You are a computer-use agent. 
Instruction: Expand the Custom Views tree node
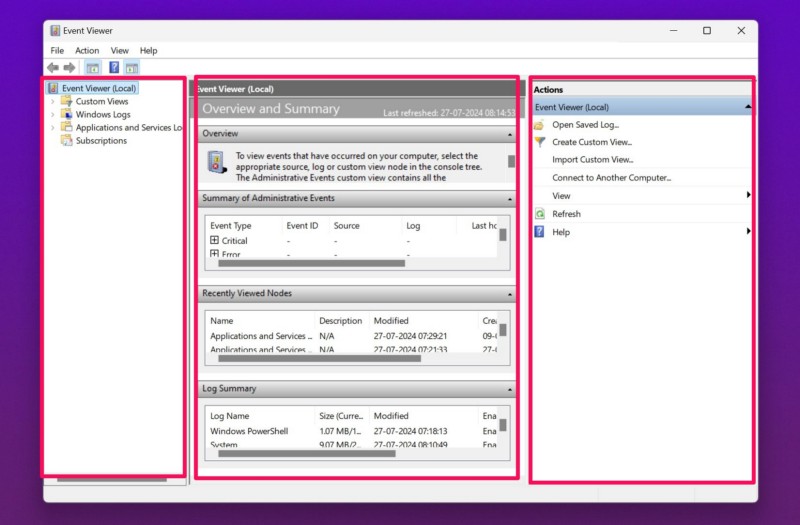[x=53, y=102]
